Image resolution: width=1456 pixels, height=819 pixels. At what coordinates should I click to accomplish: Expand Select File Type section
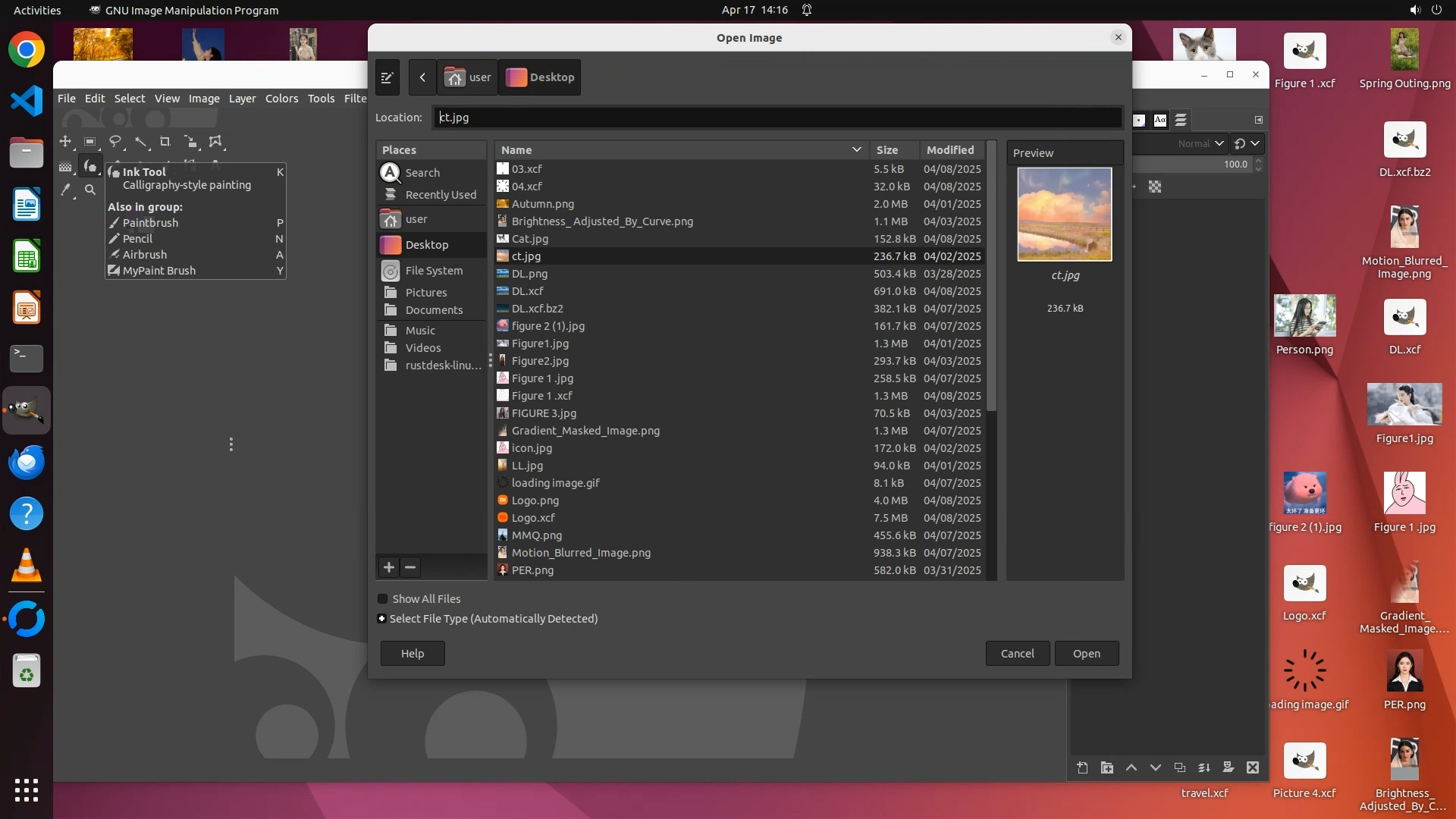[x=382, y=619]
